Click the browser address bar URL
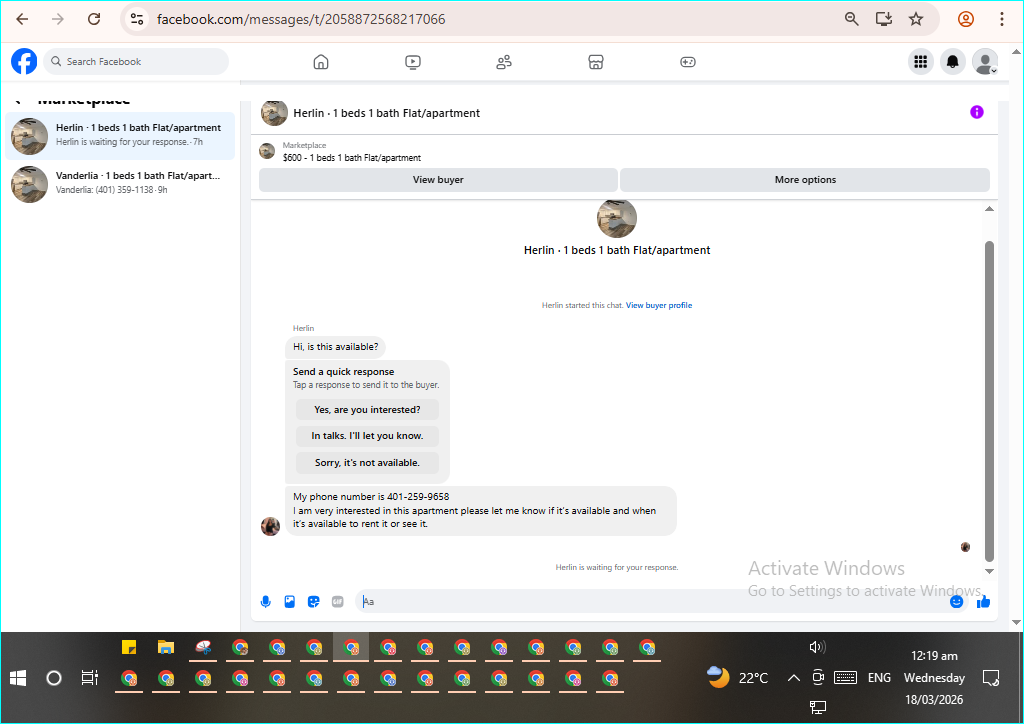1024x724 pixels. coord(301,19)
